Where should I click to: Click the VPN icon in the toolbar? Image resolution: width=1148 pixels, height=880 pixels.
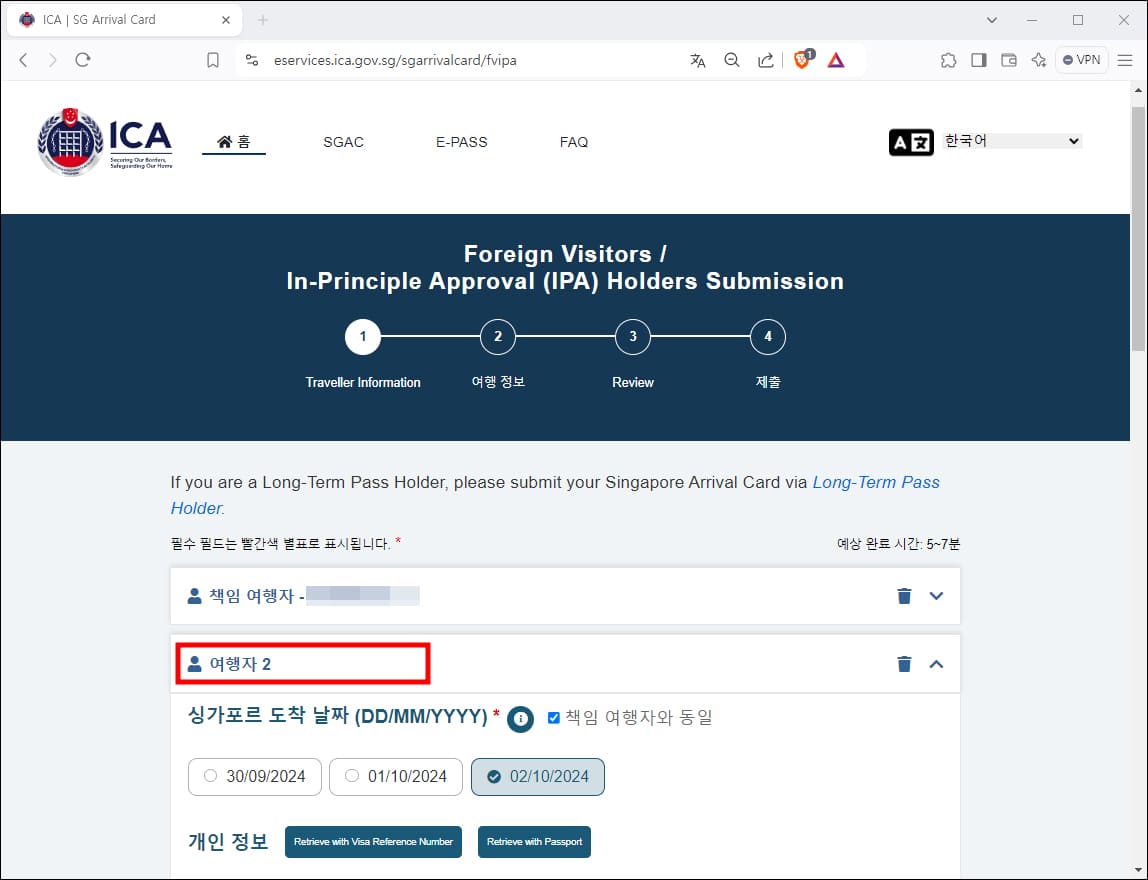coord(1081,60)
